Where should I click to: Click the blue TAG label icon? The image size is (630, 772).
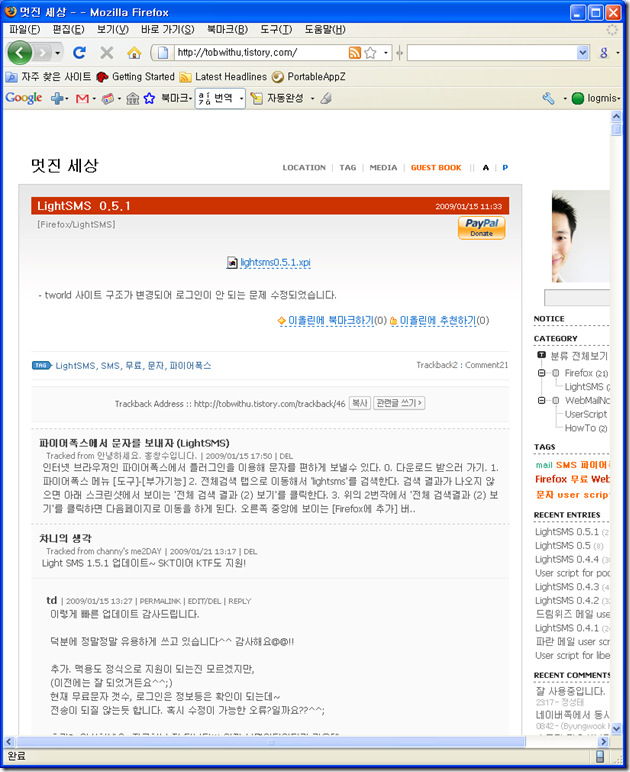coord(42,365)
